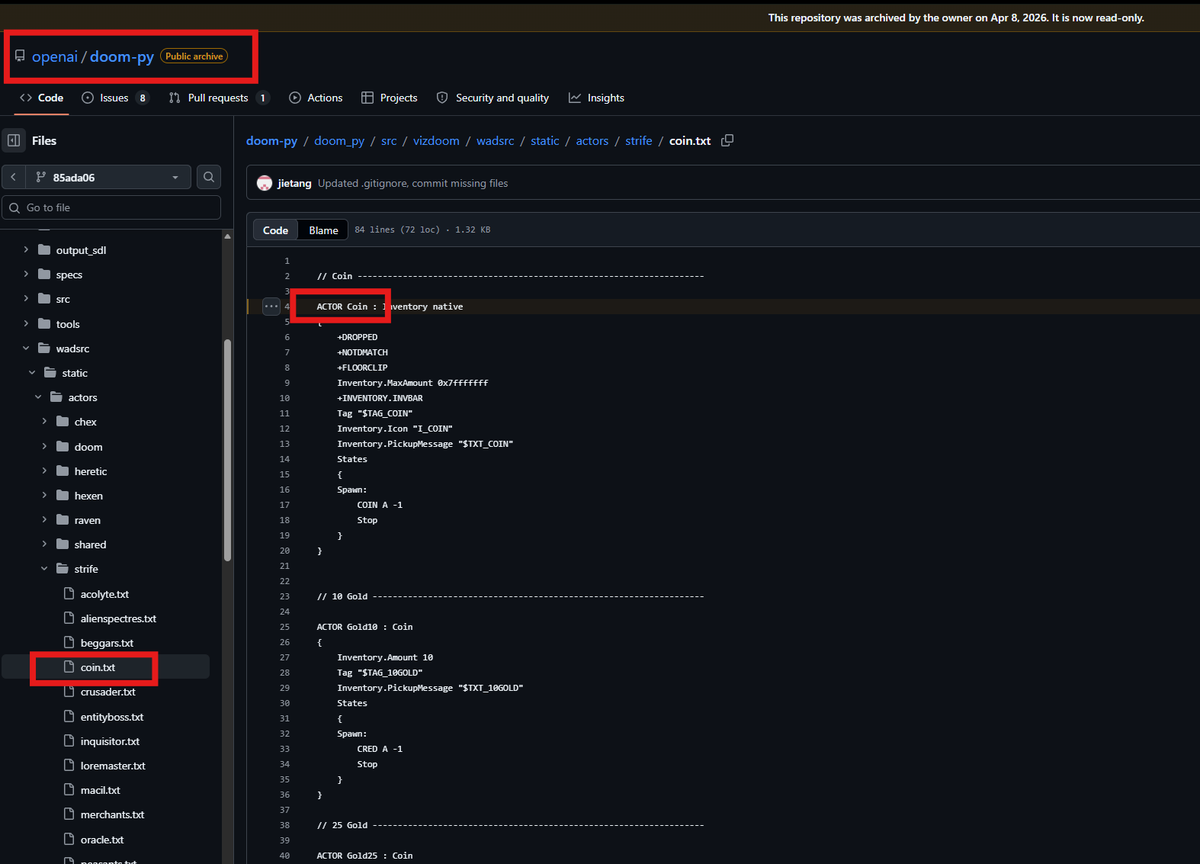Viewport: 1200px width, 864px height.
Task: Click doom_py breadcrumb link
Action: coord(339,141)
